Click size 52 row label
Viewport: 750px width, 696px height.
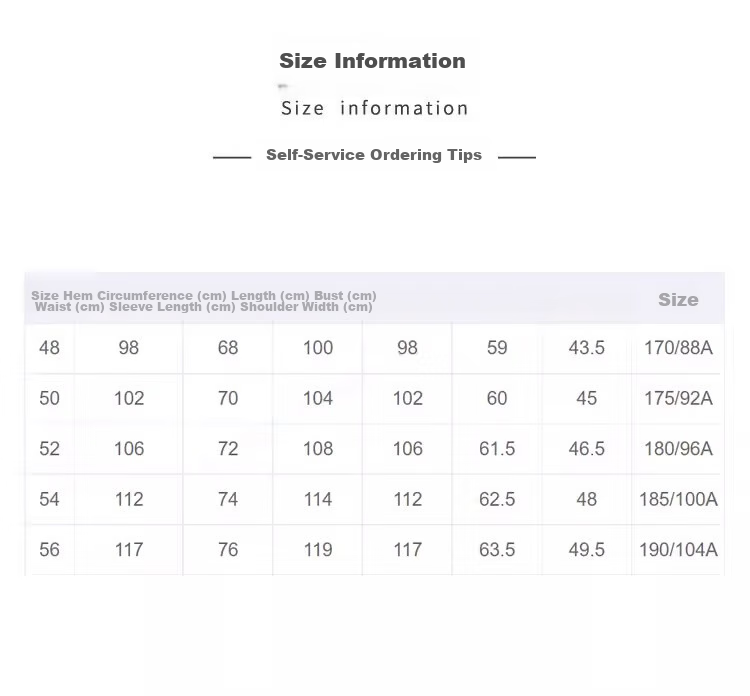(49, 449)
